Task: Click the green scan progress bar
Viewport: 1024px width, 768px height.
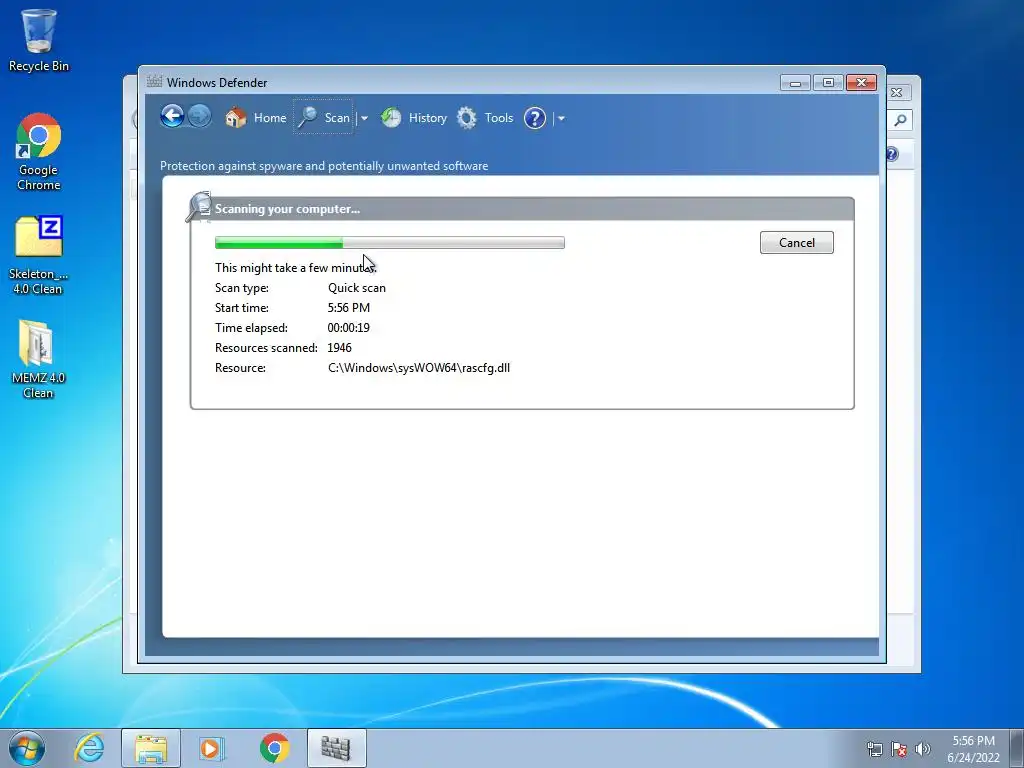Action: pos(390,243)
